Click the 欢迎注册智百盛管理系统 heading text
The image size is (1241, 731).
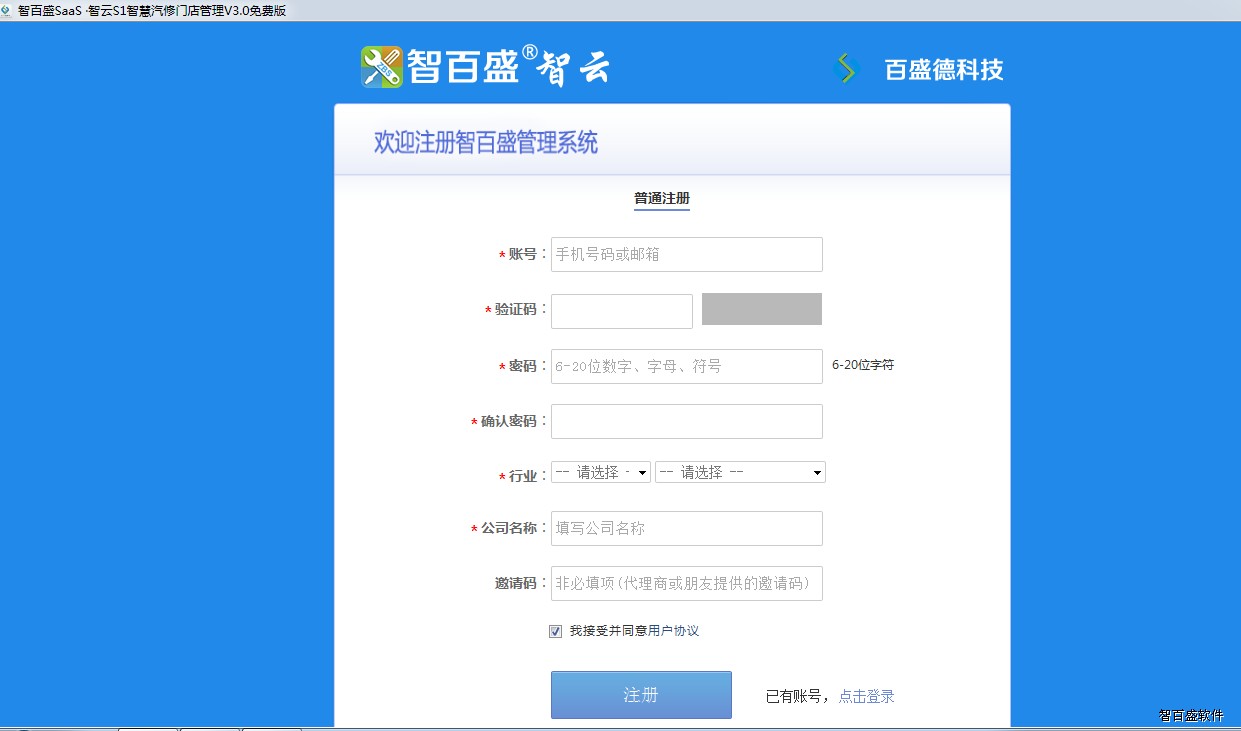[x=486, y=142]
